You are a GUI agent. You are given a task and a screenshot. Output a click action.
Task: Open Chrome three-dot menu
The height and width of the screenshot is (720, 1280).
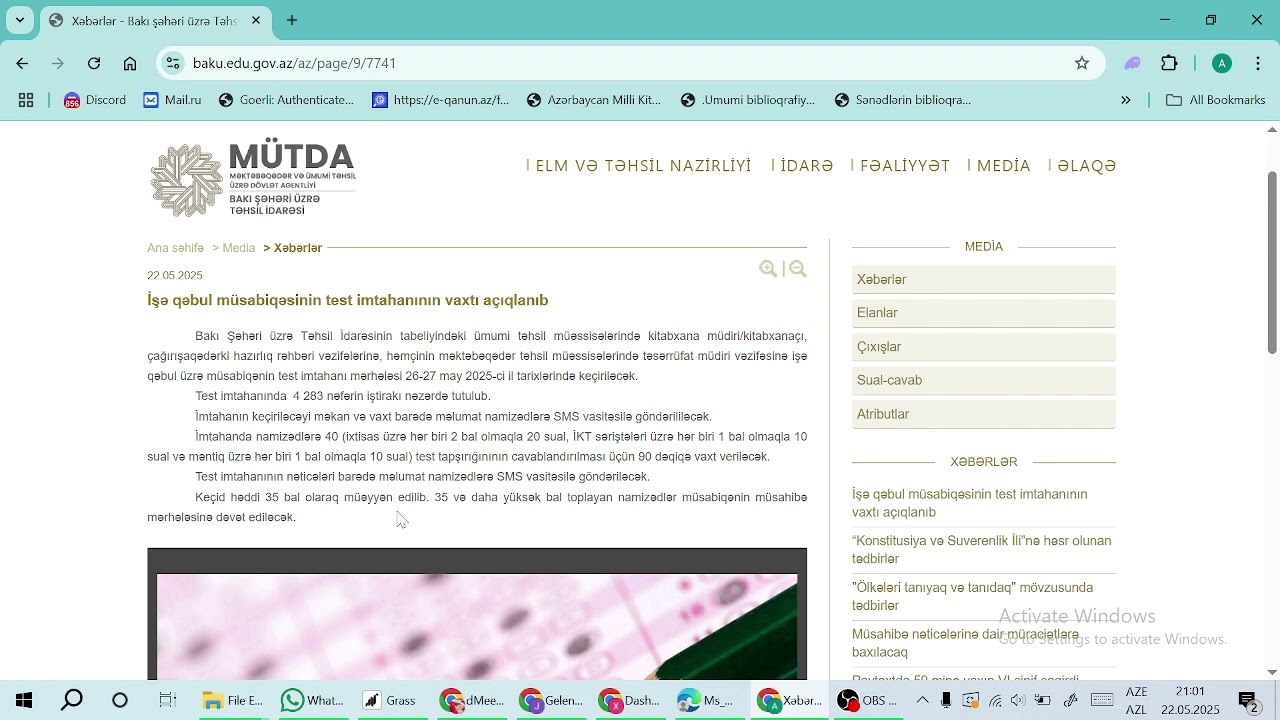pos(1258,63)
